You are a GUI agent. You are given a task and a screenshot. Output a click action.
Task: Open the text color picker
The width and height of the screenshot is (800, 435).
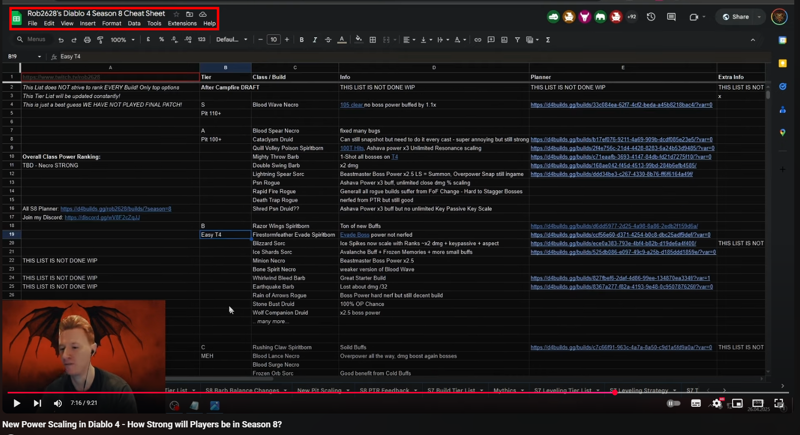342,40
